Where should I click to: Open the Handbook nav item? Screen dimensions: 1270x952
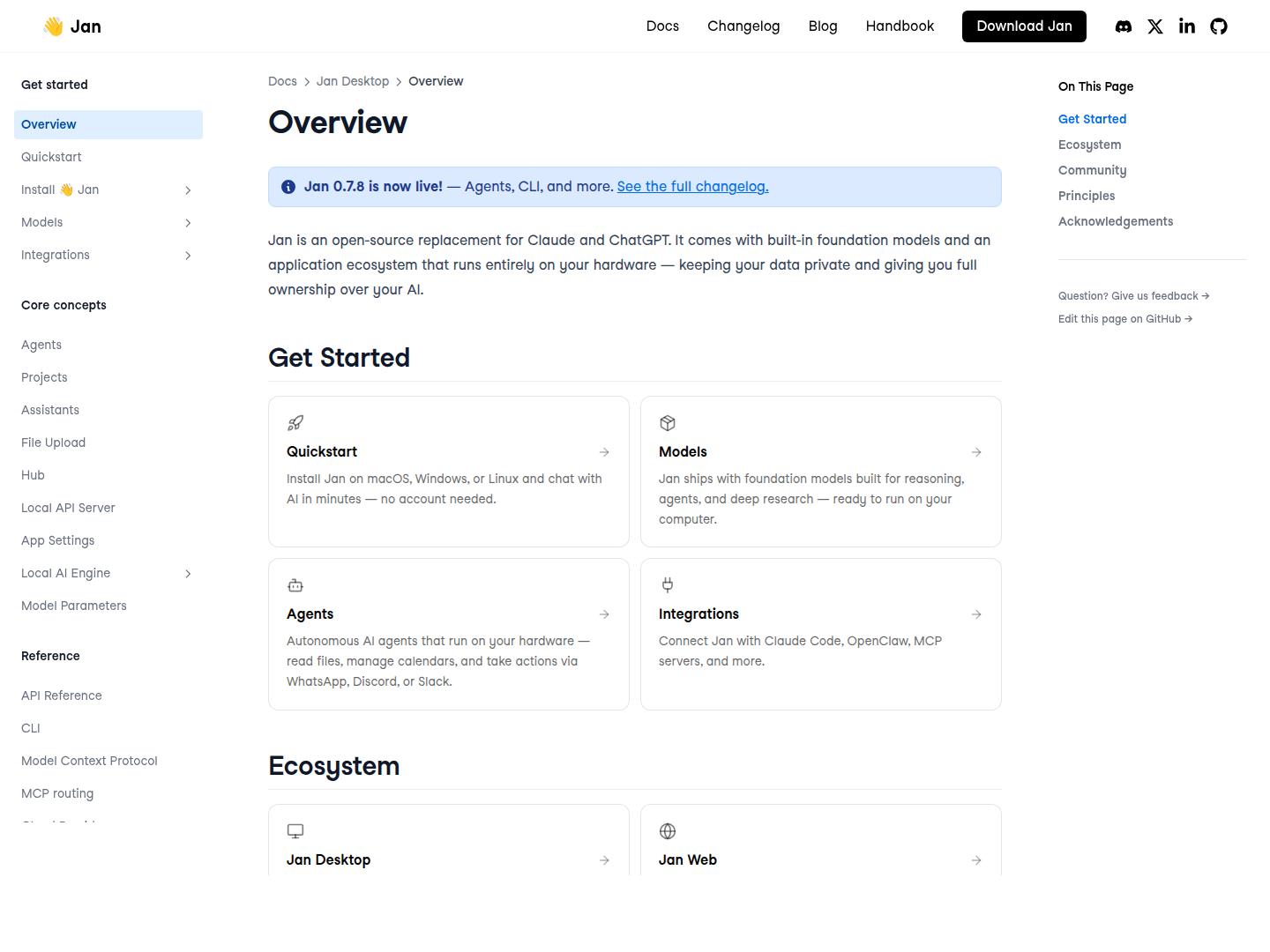900,26
